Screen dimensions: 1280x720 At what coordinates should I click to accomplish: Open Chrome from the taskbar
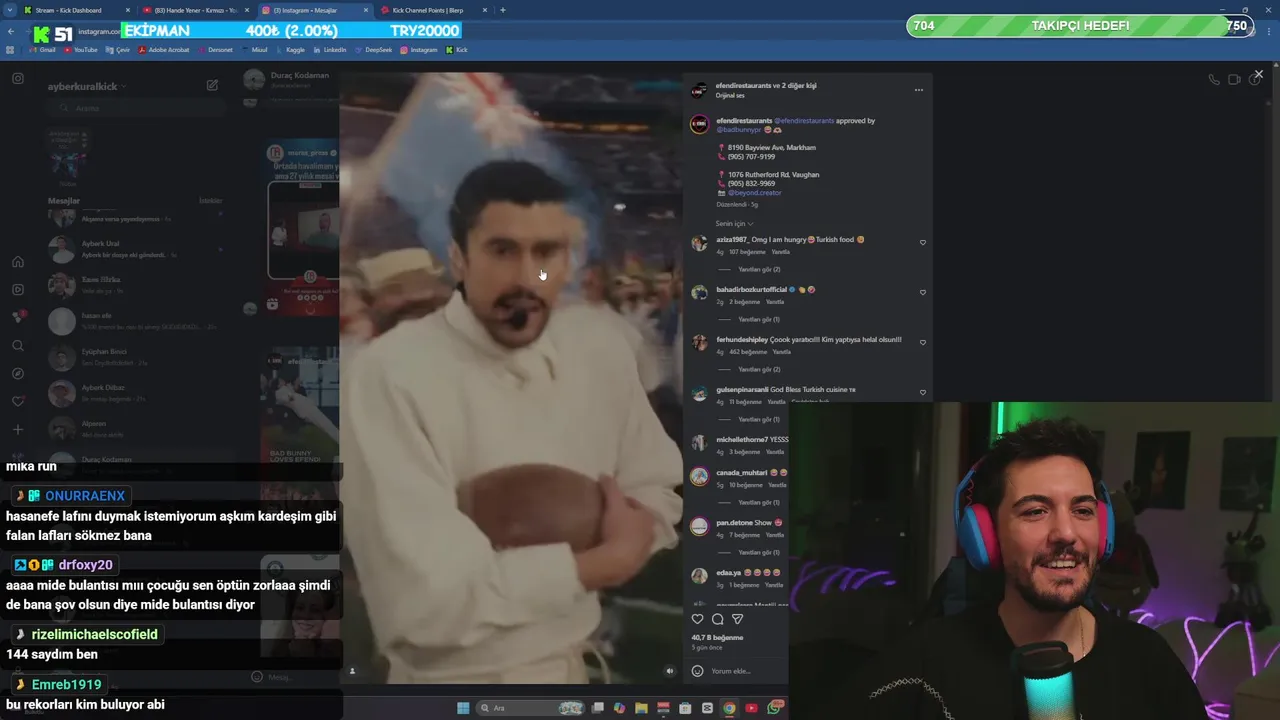tap(729, 708)
